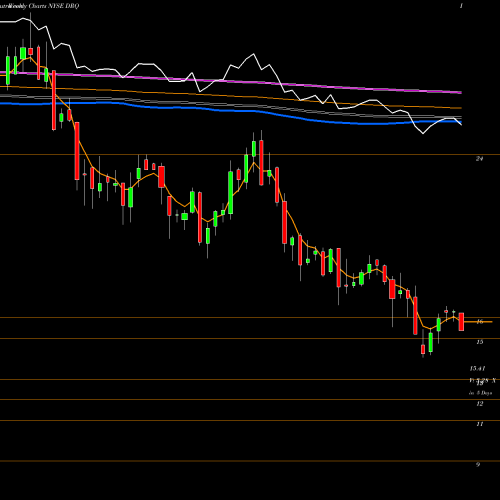Click the price axis label '15'

point(480,342)
